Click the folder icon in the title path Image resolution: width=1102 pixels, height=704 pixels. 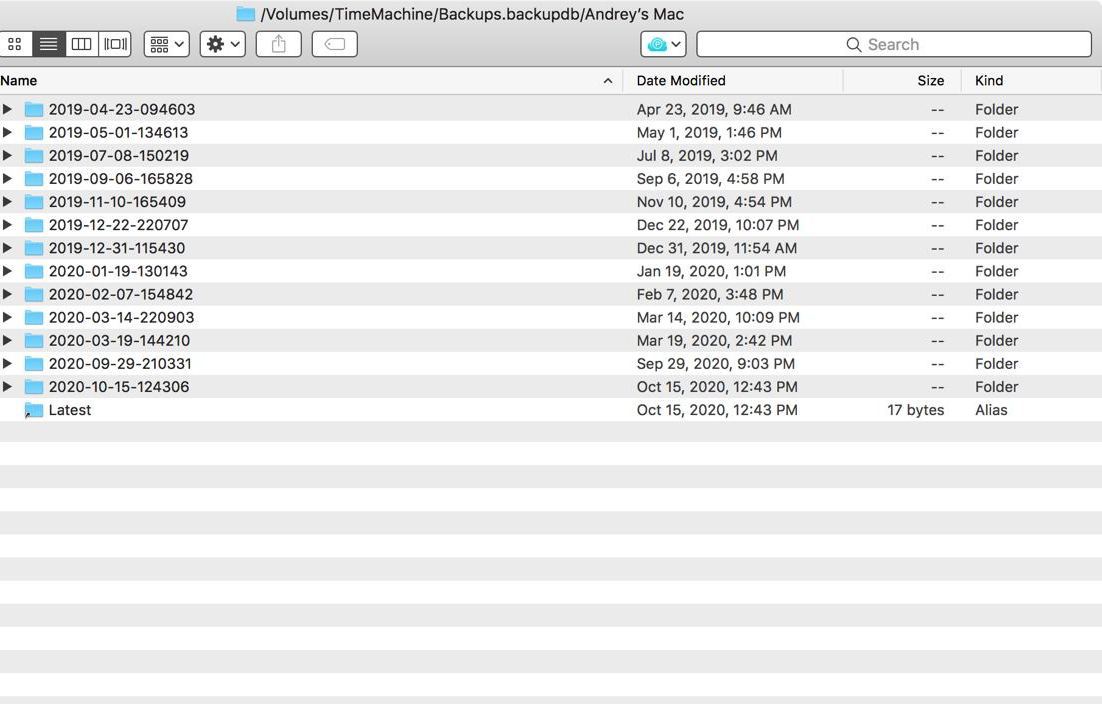pyautogui.click(x=245, y=14)
